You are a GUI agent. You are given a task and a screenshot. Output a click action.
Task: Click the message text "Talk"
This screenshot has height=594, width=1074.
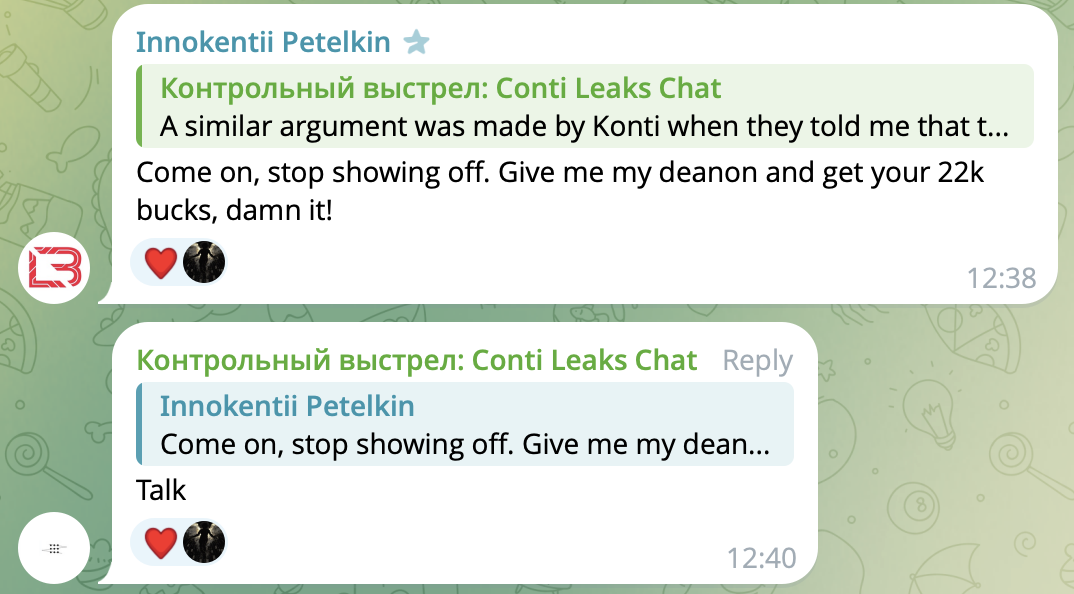pyautogui.click(x=162, y=490)
